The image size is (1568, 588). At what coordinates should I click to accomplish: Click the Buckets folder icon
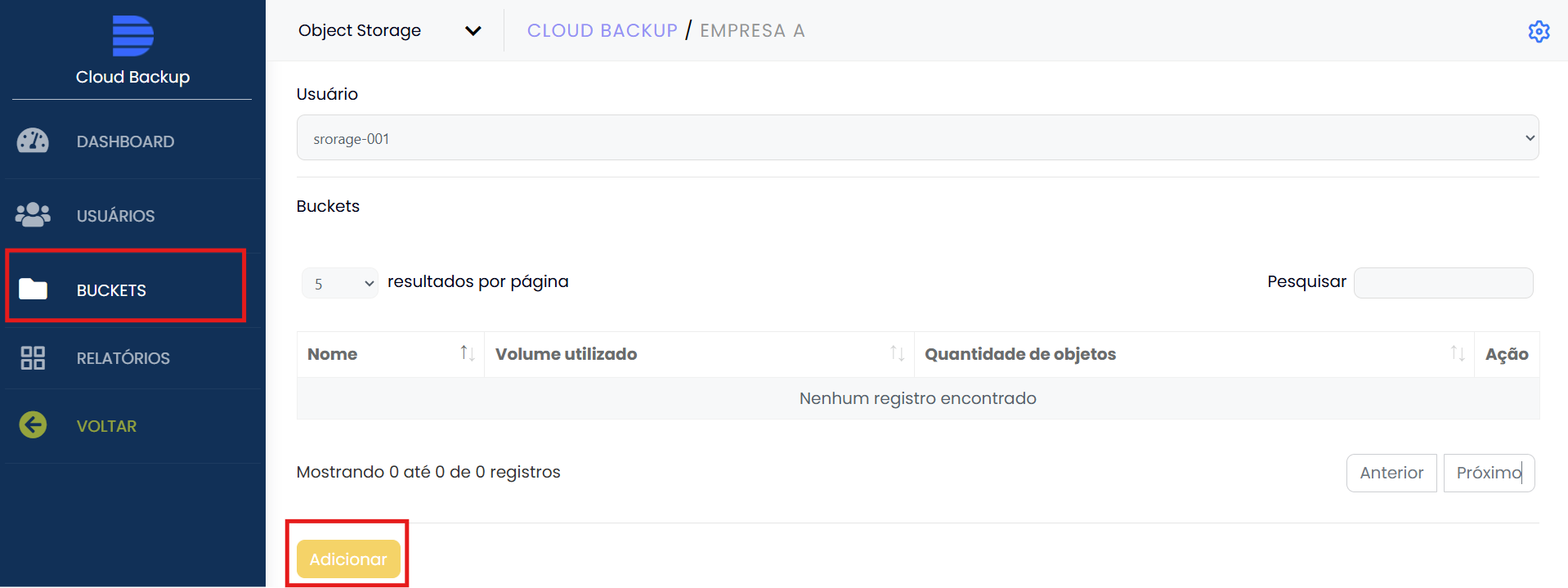tap(33, 289)
